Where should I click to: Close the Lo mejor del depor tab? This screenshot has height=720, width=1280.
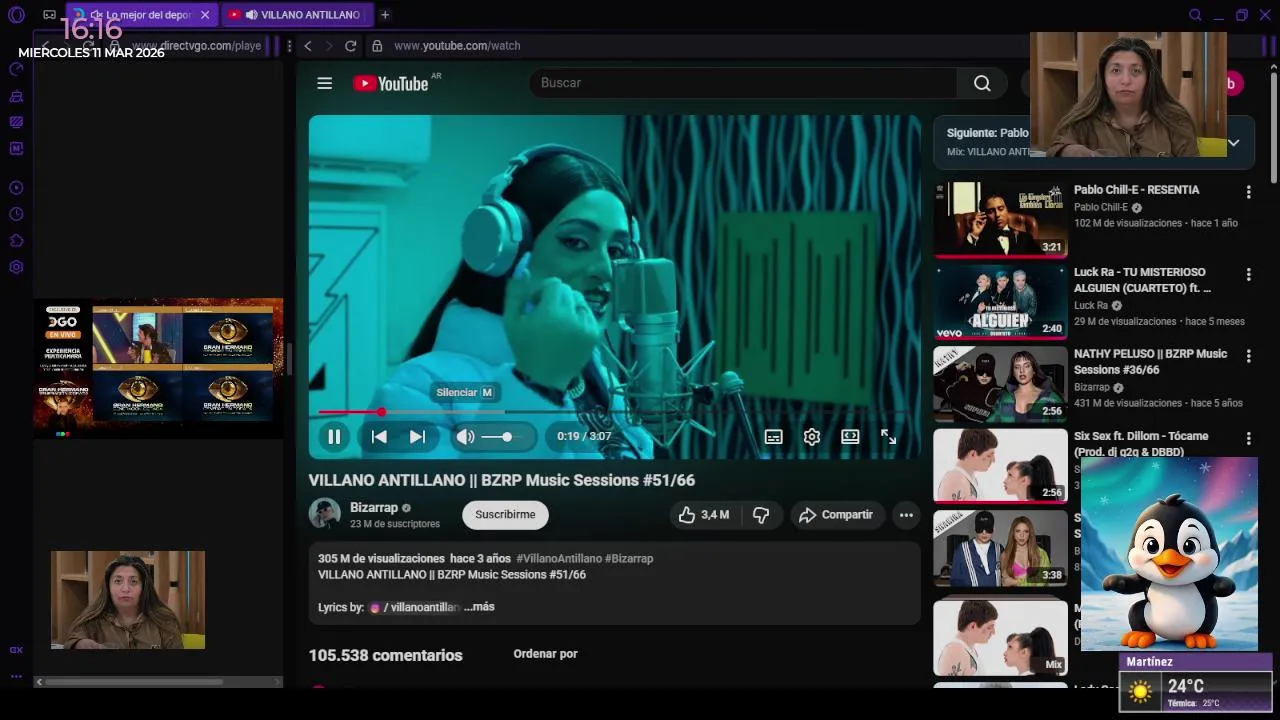coord(205,15)
